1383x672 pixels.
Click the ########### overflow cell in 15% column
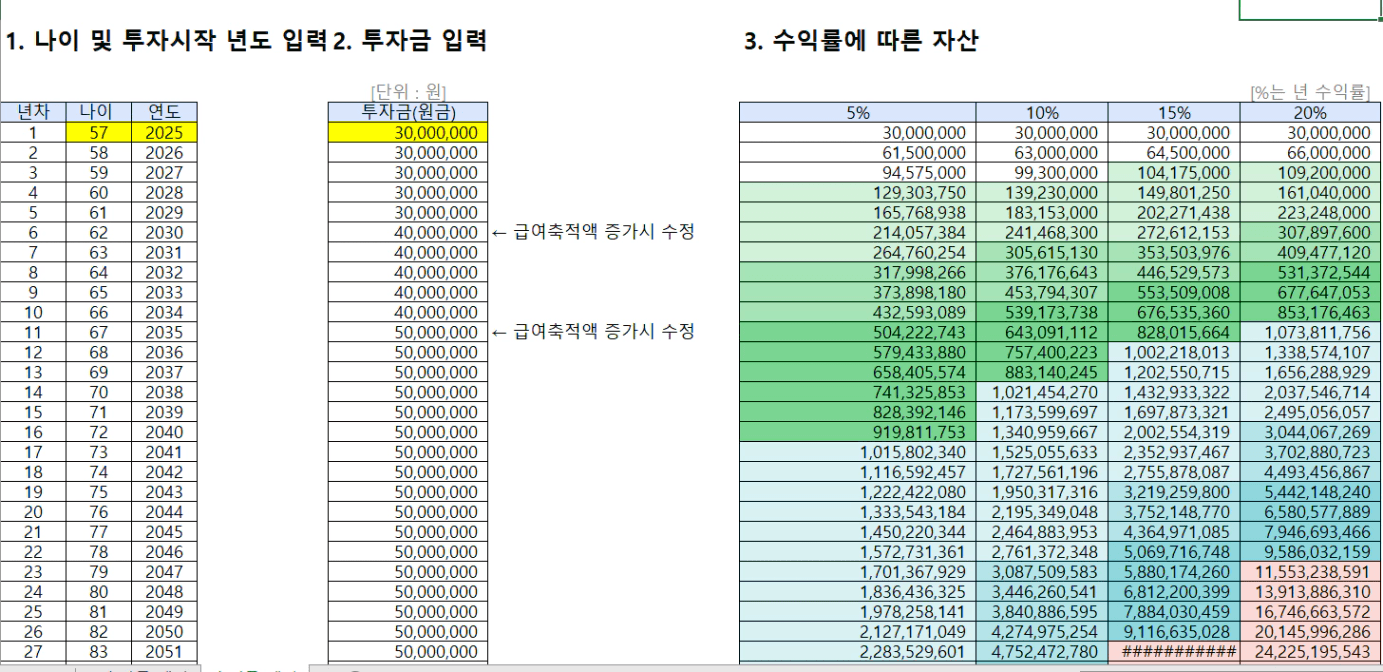[x=1174, y=652]
